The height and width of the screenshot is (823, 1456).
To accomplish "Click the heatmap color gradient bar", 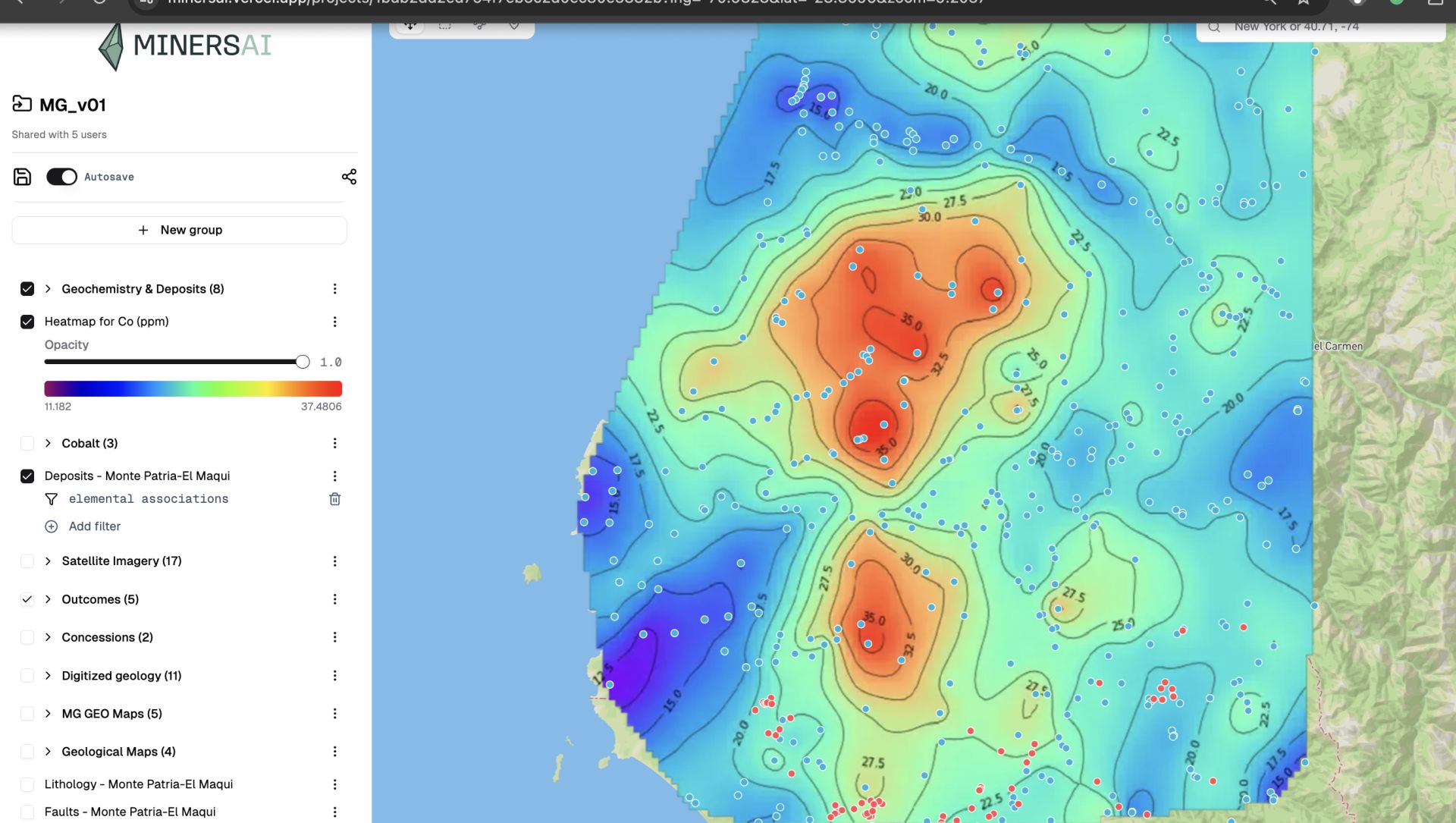I will pyautogui.click(x=193, y=388).
